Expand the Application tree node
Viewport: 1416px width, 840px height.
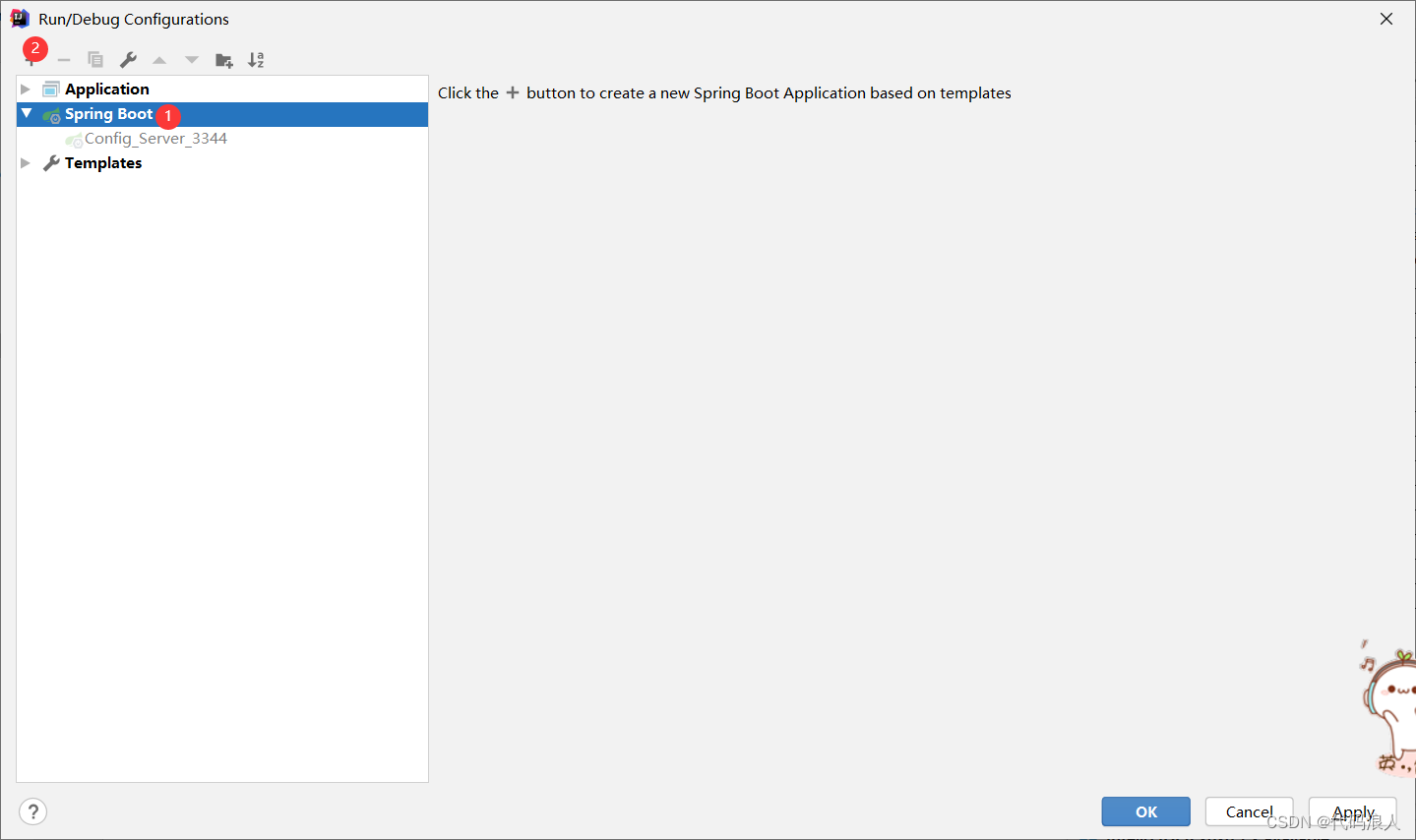click(x=26, y=90)
